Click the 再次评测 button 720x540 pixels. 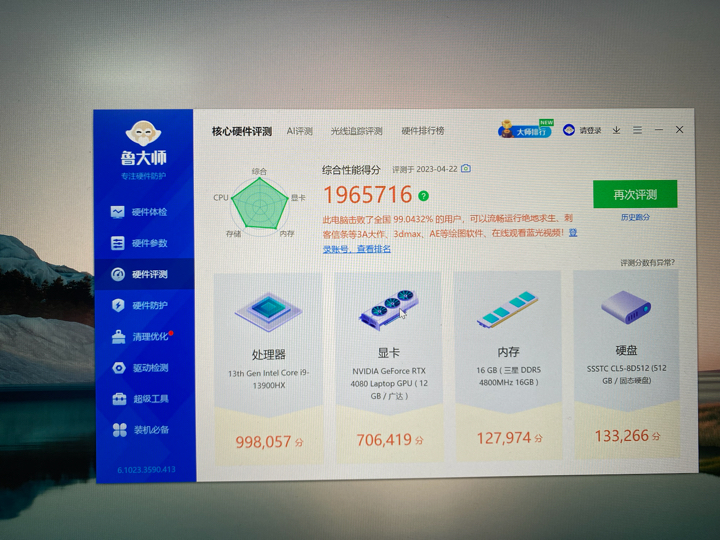pos(635,194)
